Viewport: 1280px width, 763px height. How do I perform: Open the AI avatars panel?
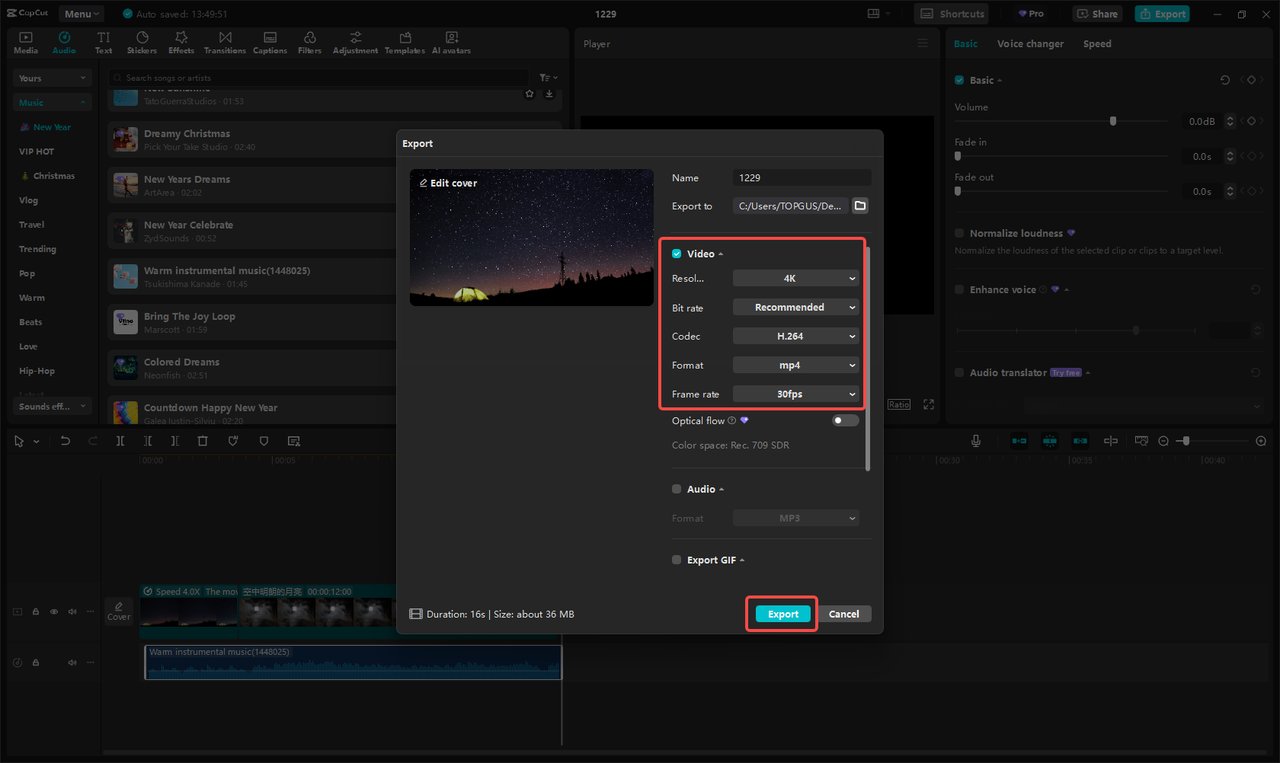coord(451,42)
